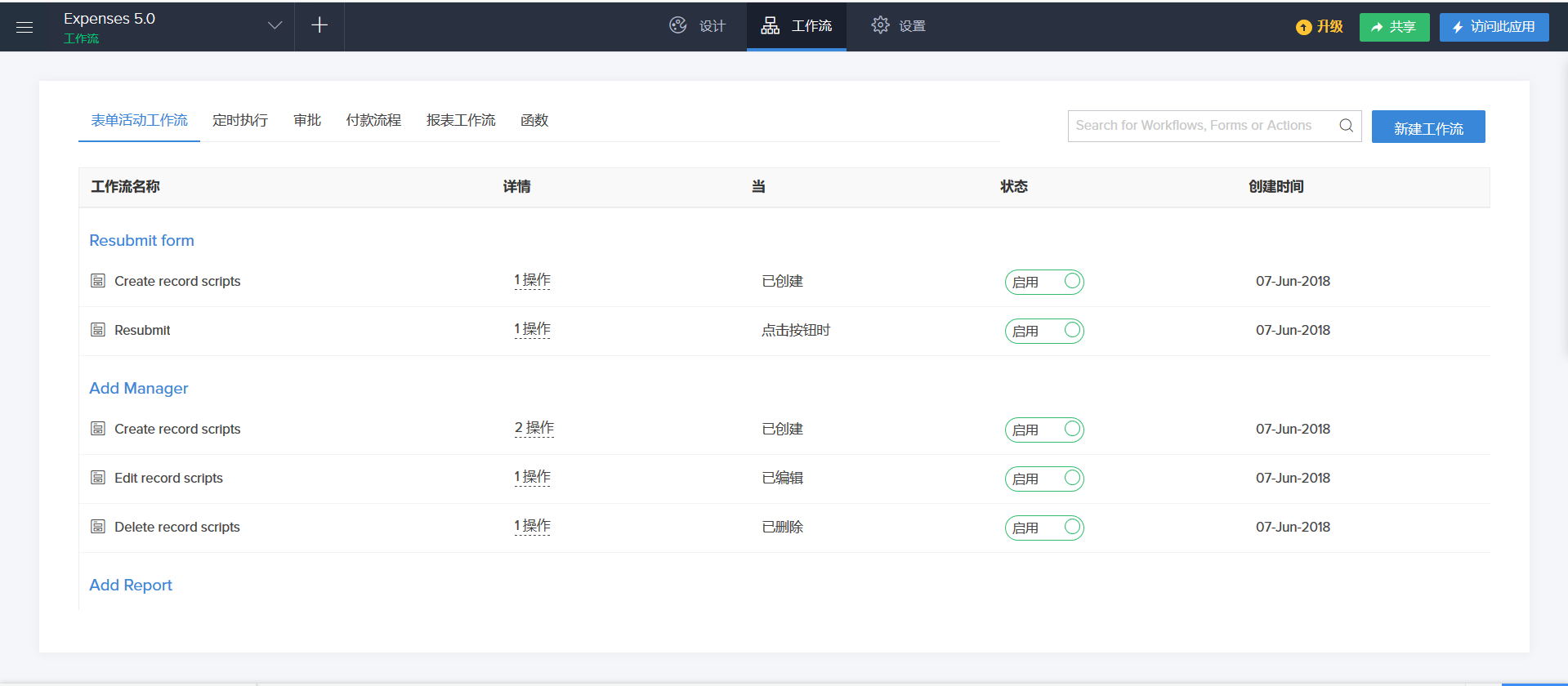
Task: Click the plus icon beside the app name
Action: point(319,25)
